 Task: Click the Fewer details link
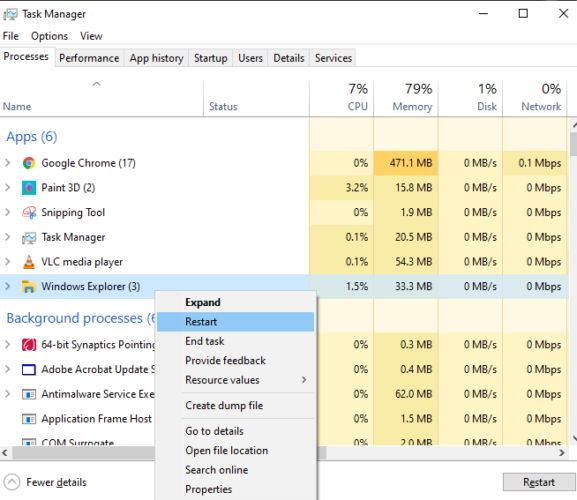56,482
